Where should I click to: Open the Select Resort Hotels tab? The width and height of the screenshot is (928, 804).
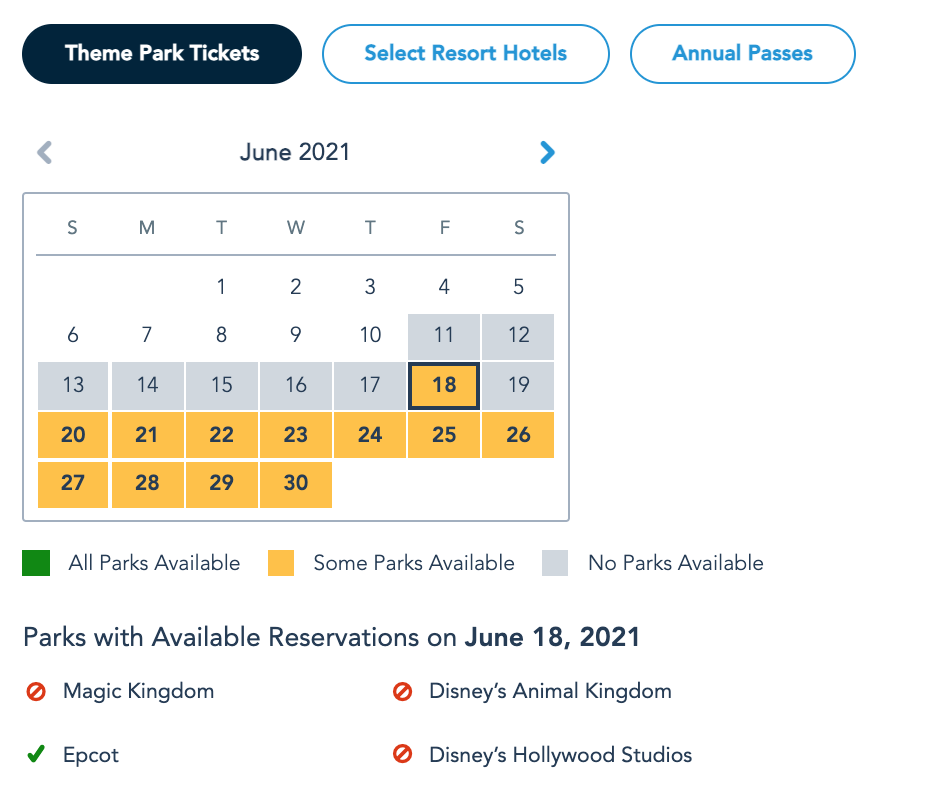pyautogui.click(x=465, y=54)
